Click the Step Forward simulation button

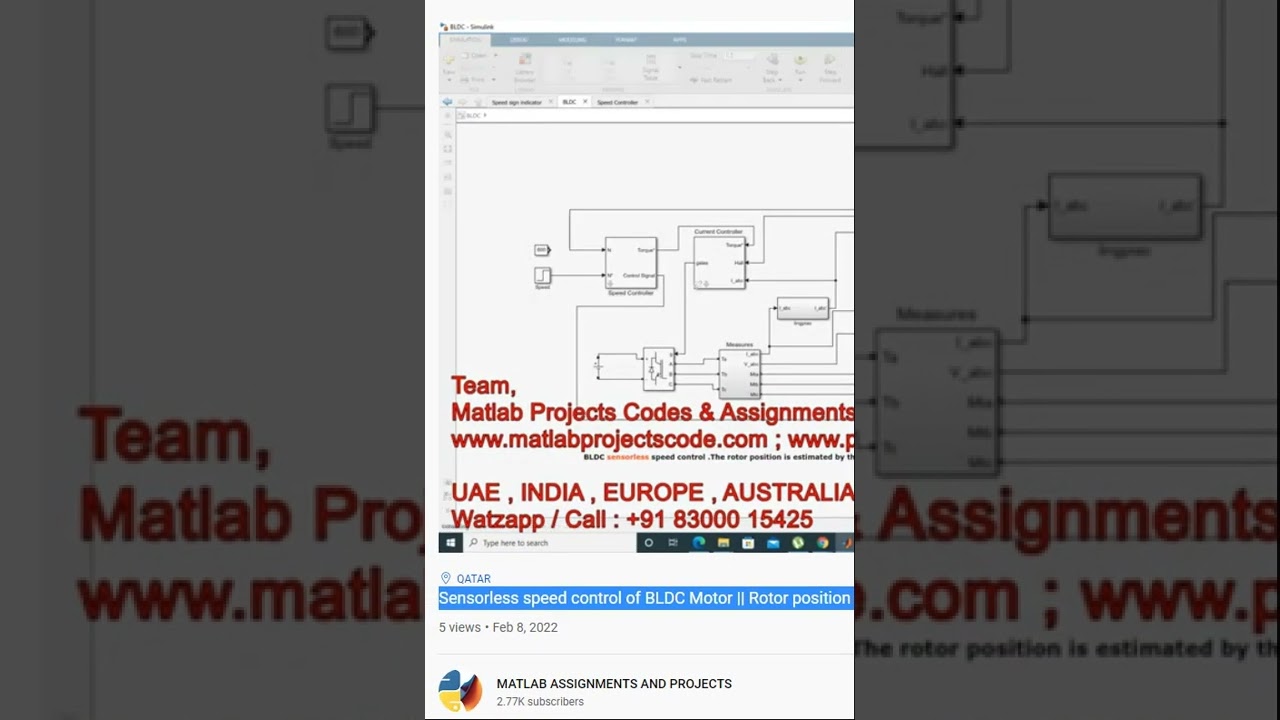point(830,67)
